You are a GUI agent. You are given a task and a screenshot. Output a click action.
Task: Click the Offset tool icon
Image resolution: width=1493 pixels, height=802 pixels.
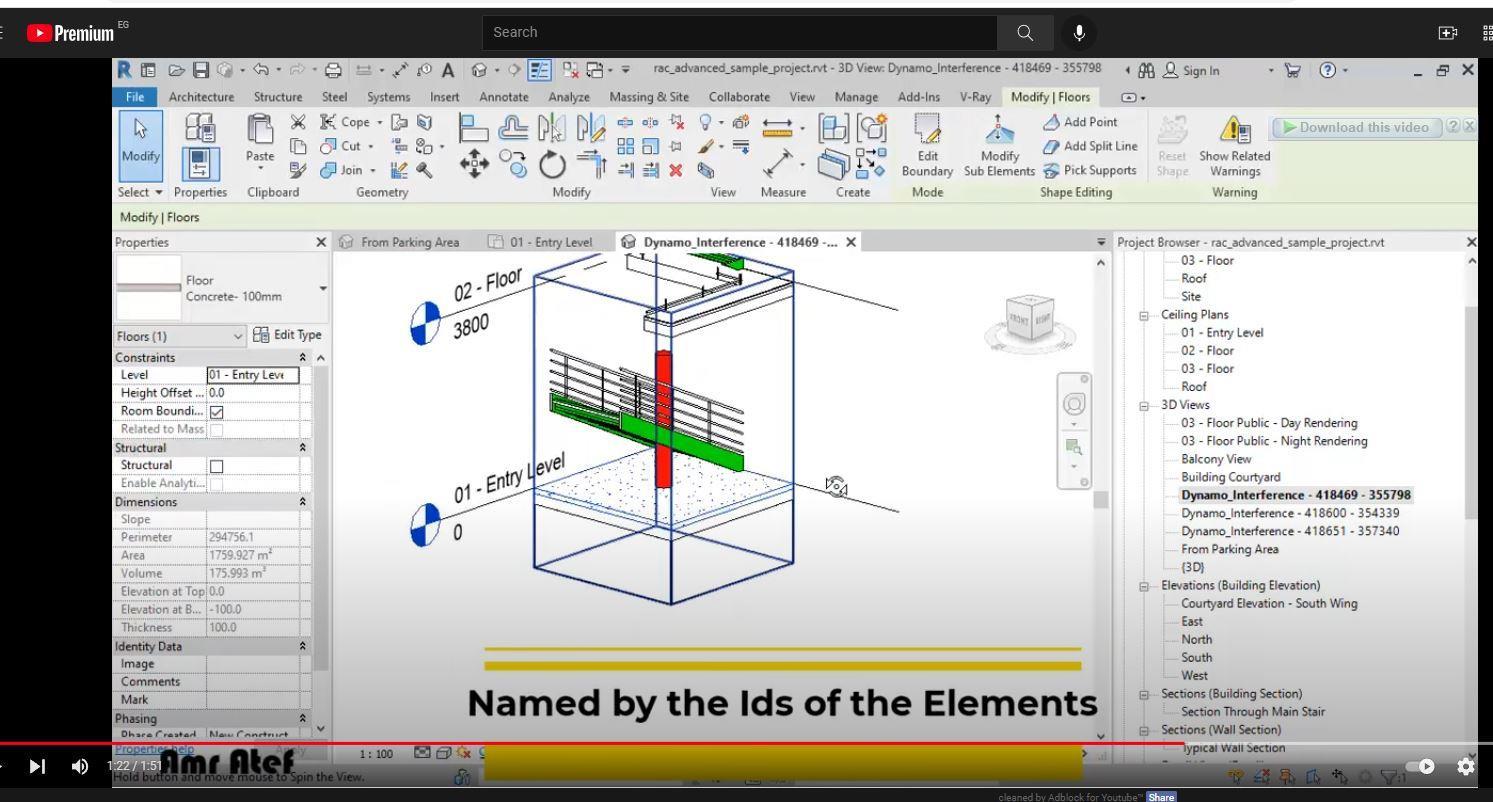(x=513, y=127)
